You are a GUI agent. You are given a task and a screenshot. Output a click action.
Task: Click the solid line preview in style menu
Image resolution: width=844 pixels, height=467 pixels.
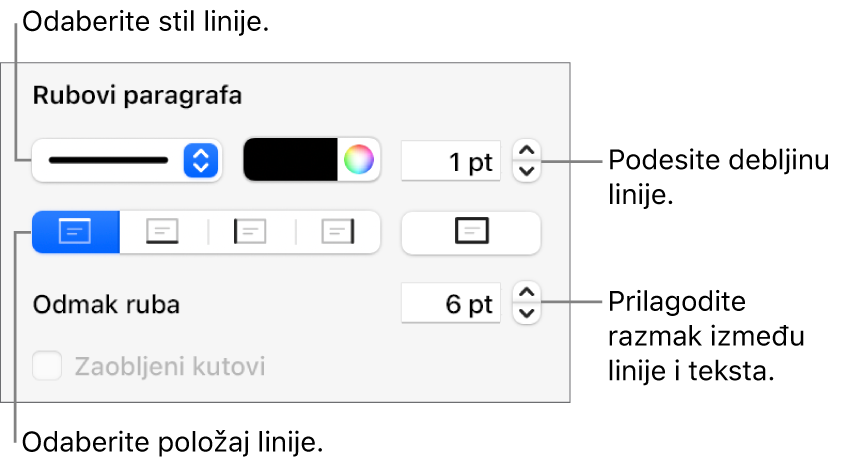coord(108,160)
